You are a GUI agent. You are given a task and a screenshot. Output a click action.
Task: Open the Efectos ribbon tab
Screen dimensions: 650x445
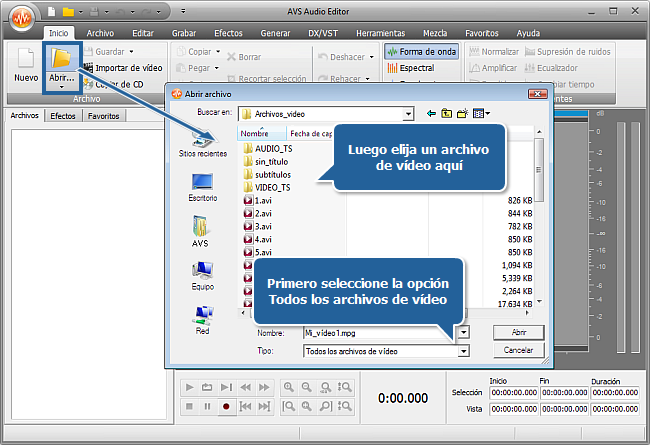(x=228, y=33)
